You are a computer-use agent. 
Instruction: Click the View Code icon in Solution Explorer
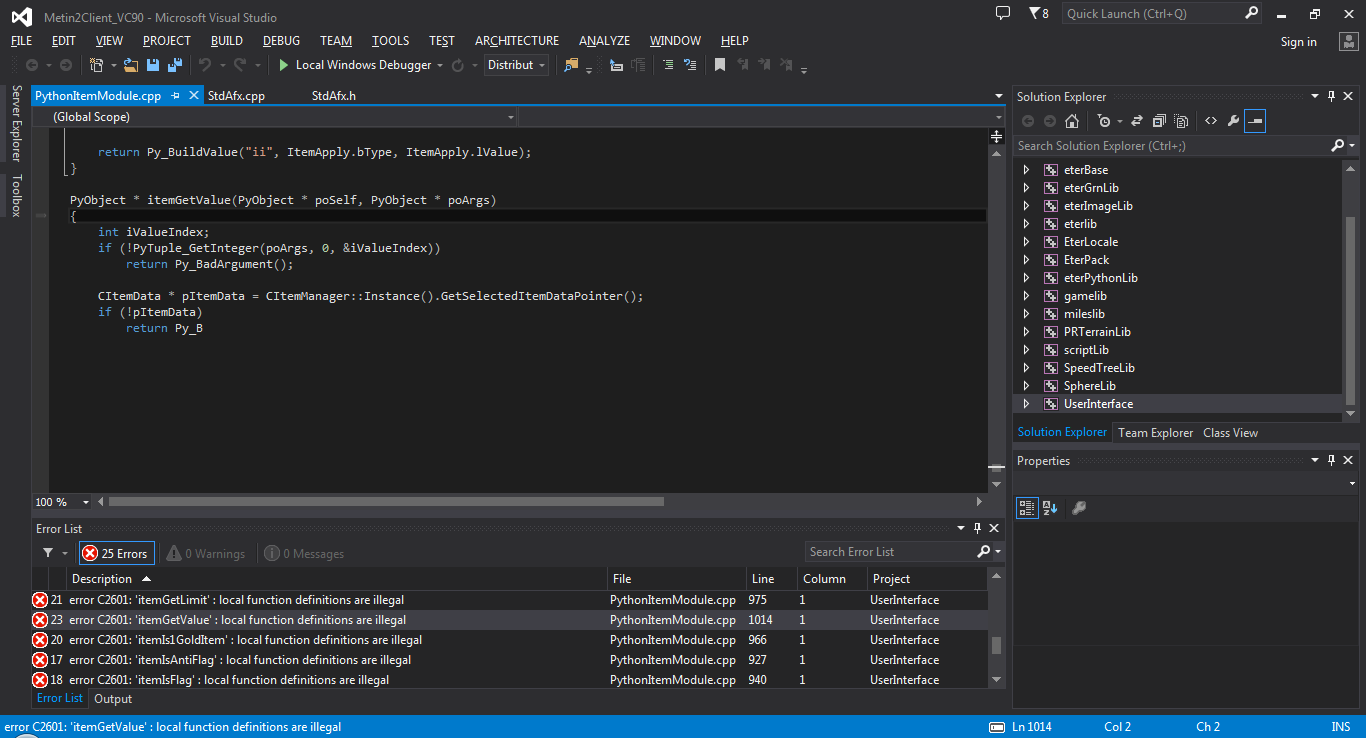pos(1211,121)
